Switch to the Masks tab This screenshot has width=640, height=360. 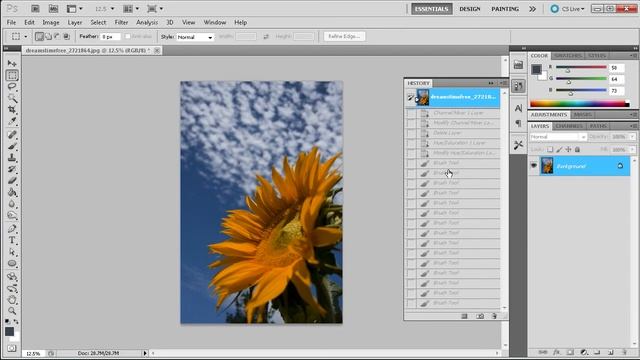(x=583, y=115)
